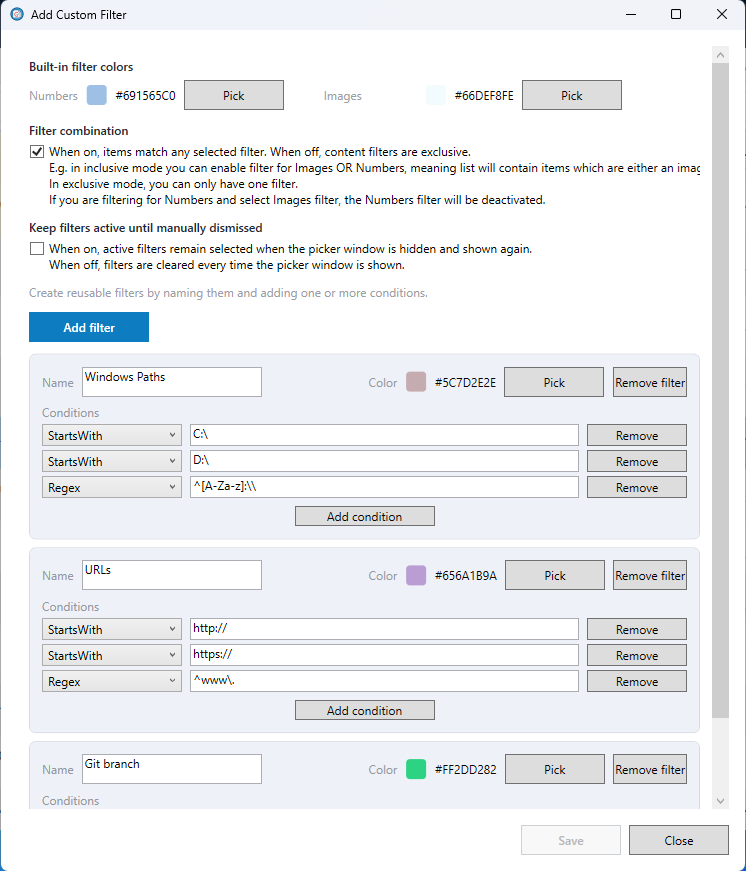Remove the URLs filter entirely
Viewport: 746px width, 871px height.
[649, 575]
